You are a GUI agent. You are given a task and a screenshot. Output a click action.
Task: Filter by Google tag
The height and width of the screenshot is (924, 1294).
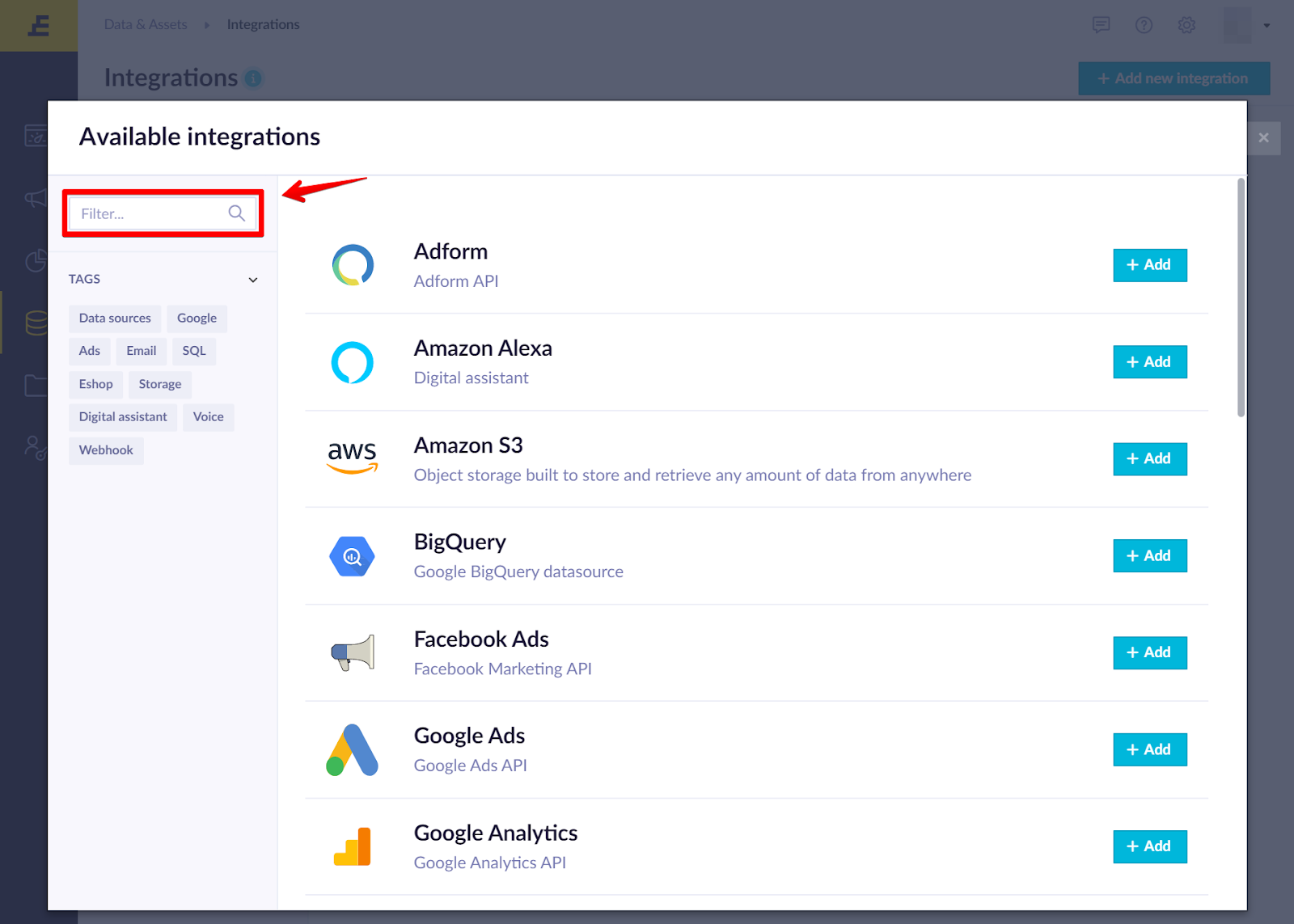tap(197, 319)
